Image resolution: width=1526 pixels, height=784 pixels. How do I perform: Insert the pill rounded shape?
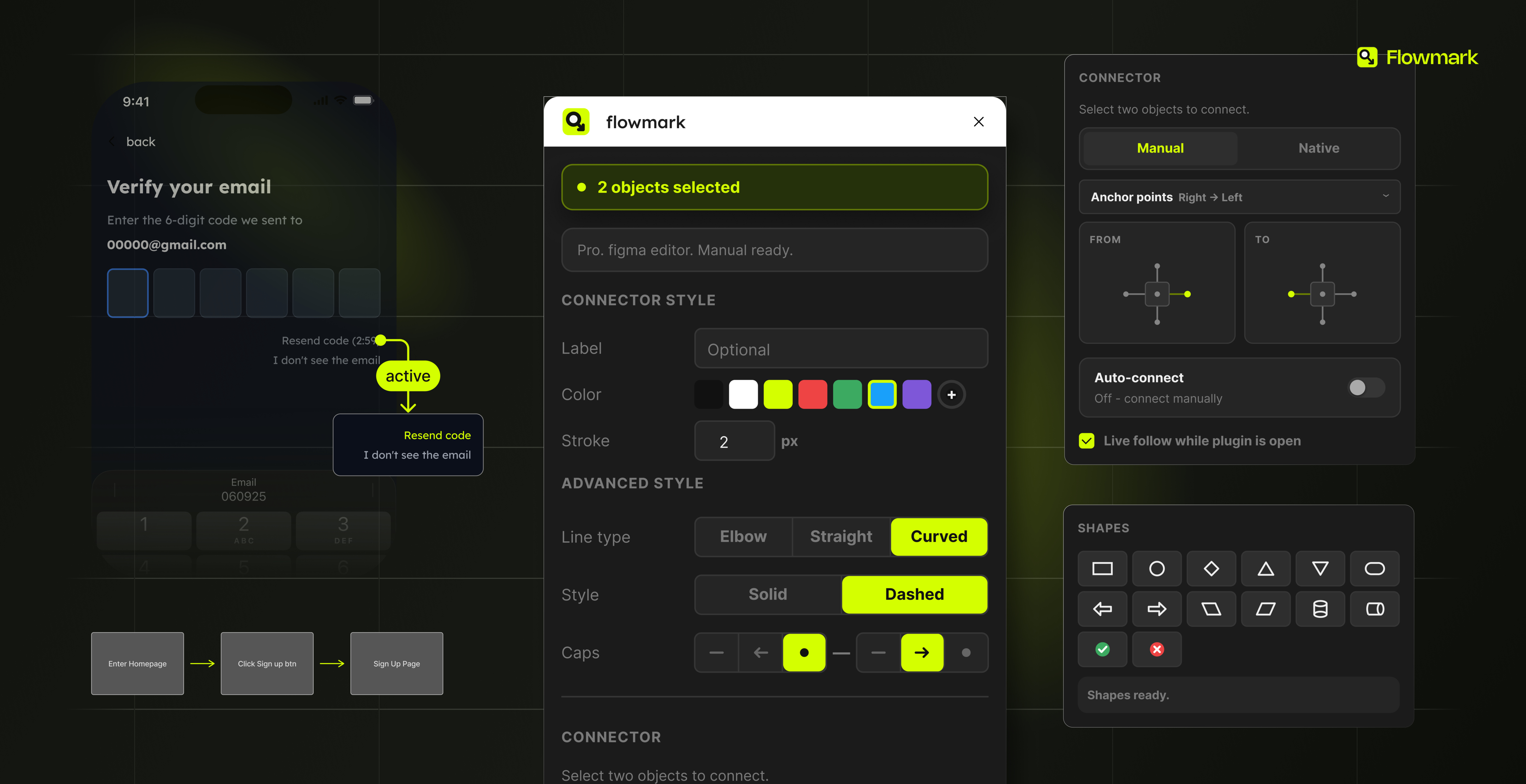(x=1374, y=569)
